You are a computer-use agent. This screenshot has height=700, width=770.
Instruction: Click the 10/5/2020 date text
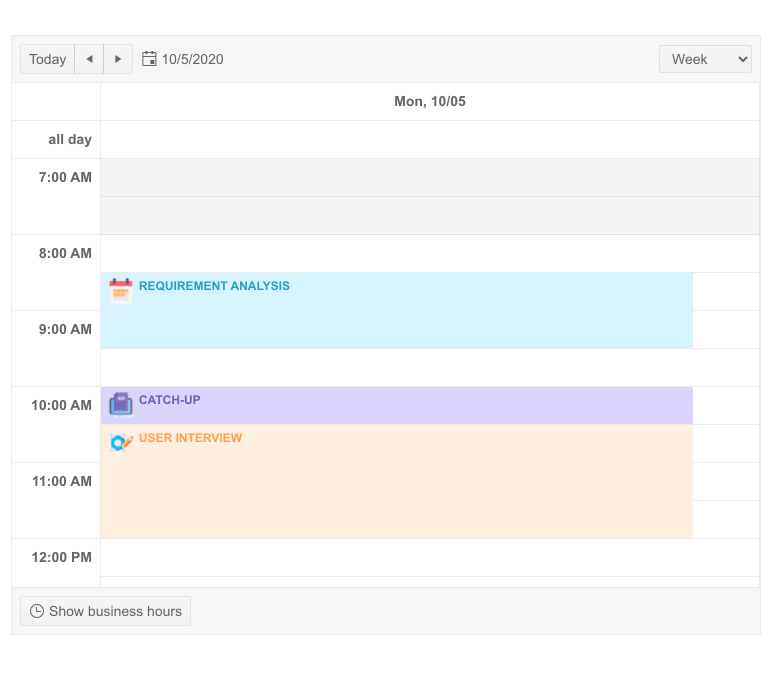192,59
